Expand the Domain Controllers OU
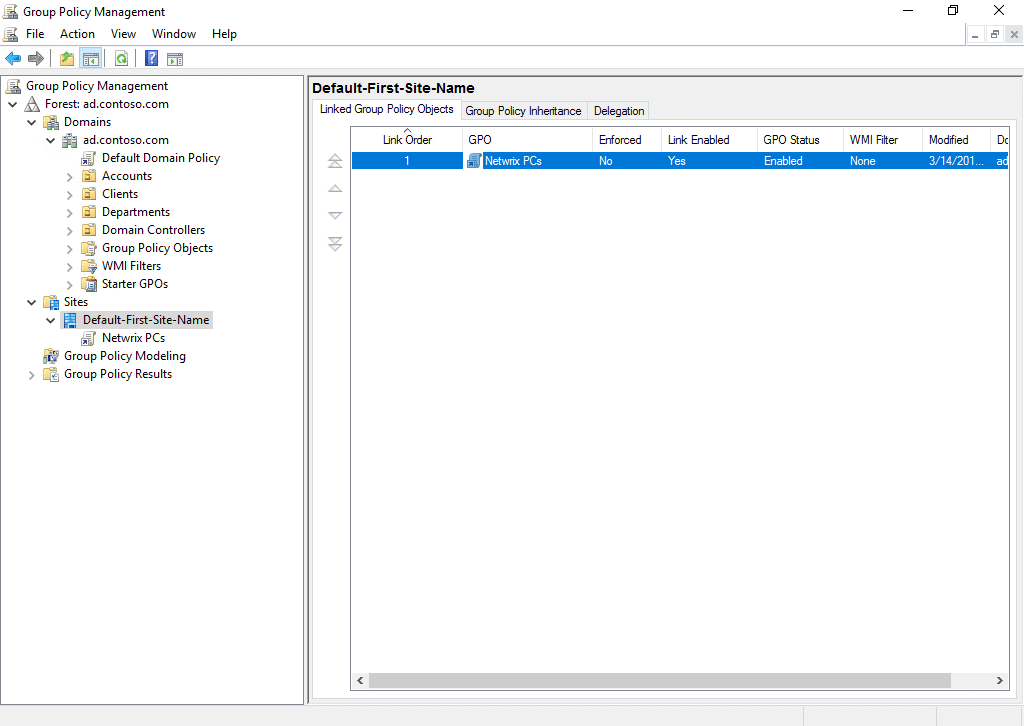 point(70,230)
